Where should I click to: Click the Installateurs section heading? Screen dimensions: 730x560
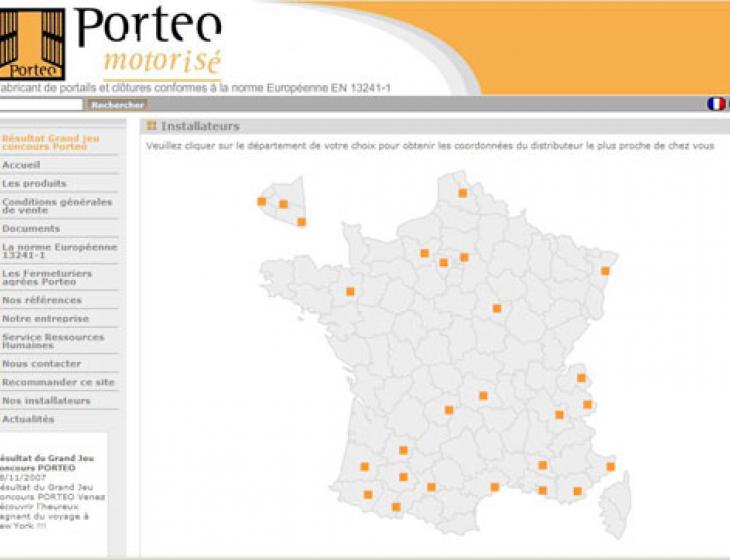[200, 126]
